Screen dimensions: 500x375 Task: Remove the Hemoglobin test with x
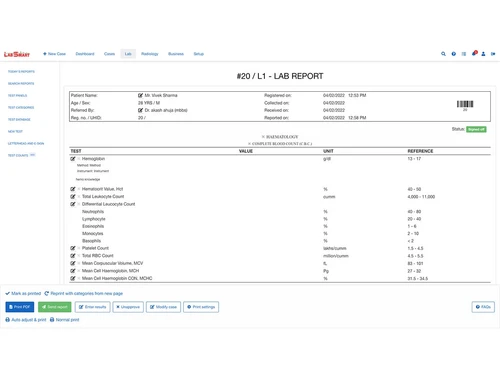(79, 159)
